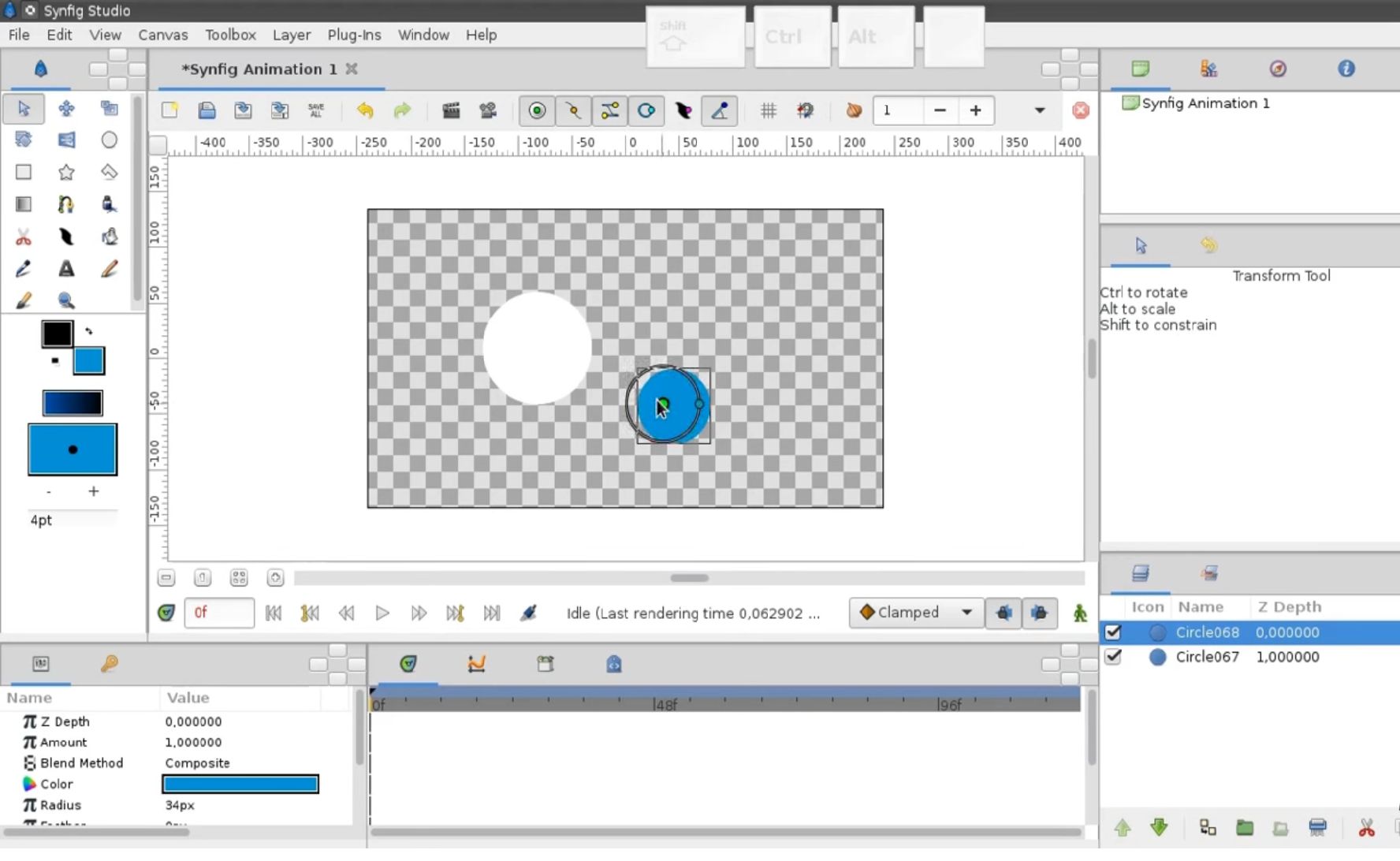Play the animation
Viewport: 1400px width, 861px height.
tap(382, 613)
